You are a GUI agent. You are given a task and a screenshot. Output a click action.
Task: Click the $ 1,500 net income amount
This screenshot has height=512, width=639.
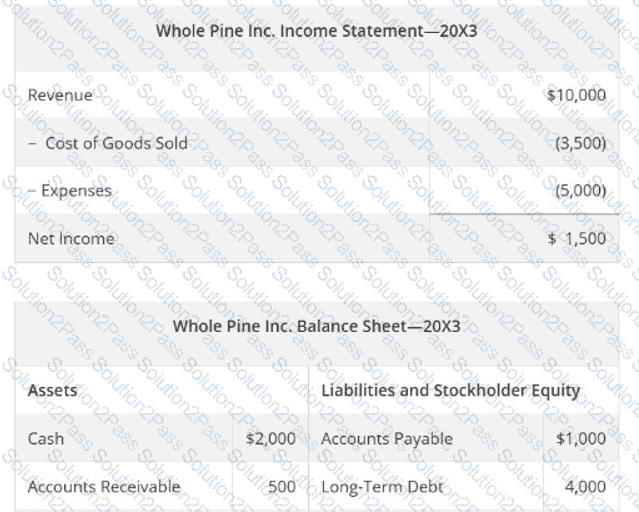577,238
